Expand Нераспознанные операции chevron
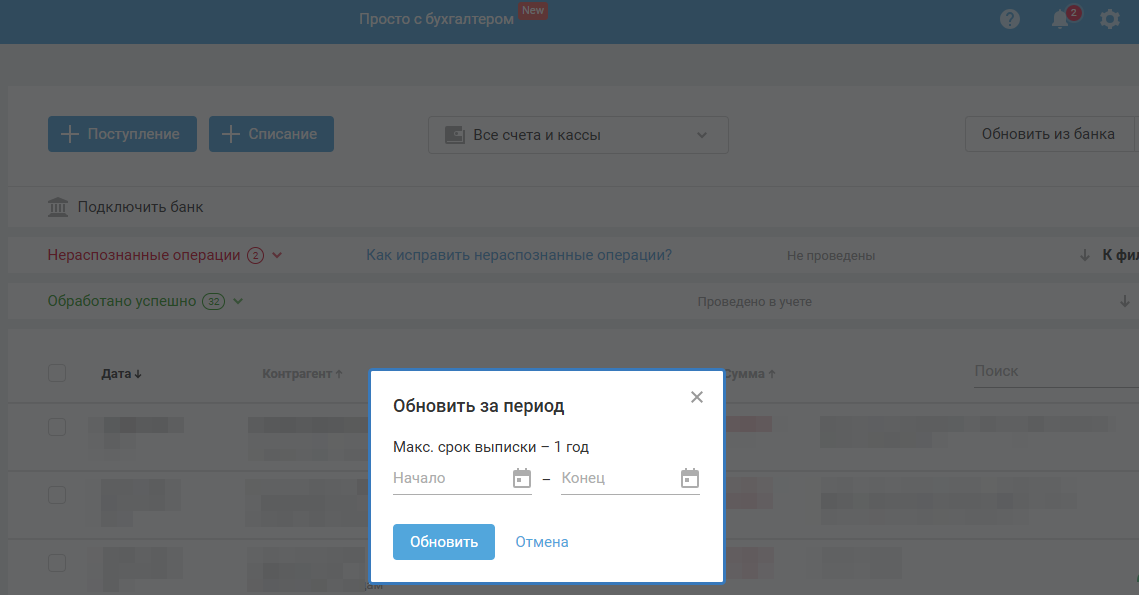The image size is (1139, 595). coord(277,255)
